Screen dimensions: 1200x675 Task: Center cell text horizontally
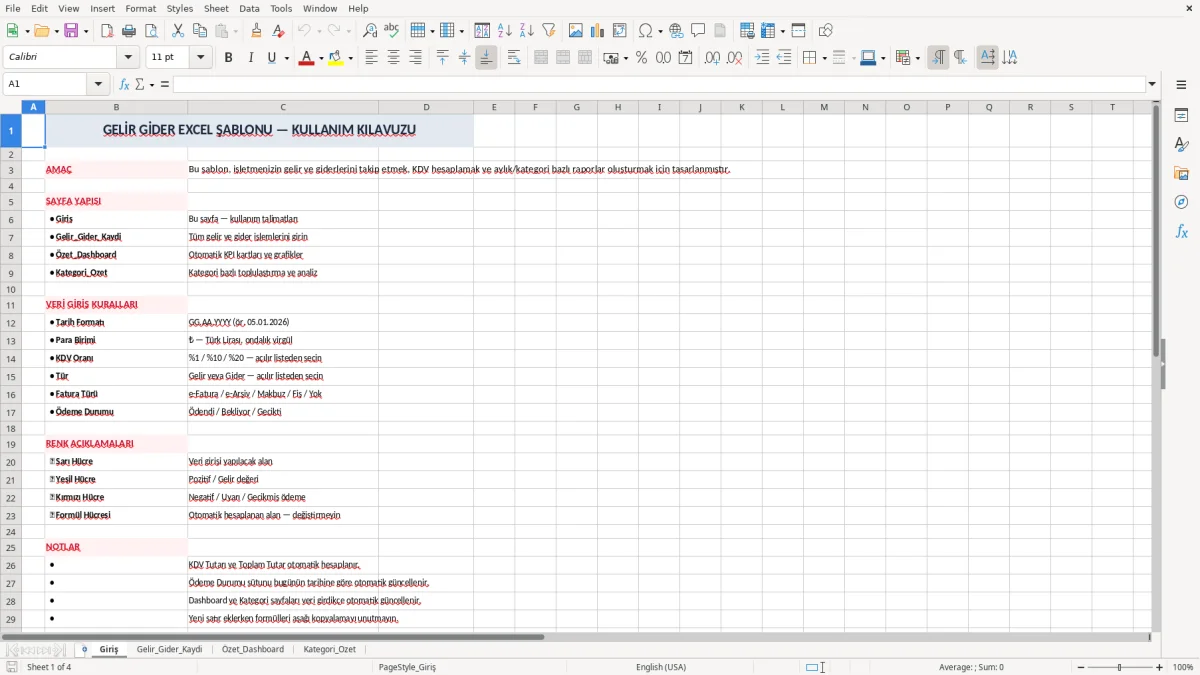(393, 58)
